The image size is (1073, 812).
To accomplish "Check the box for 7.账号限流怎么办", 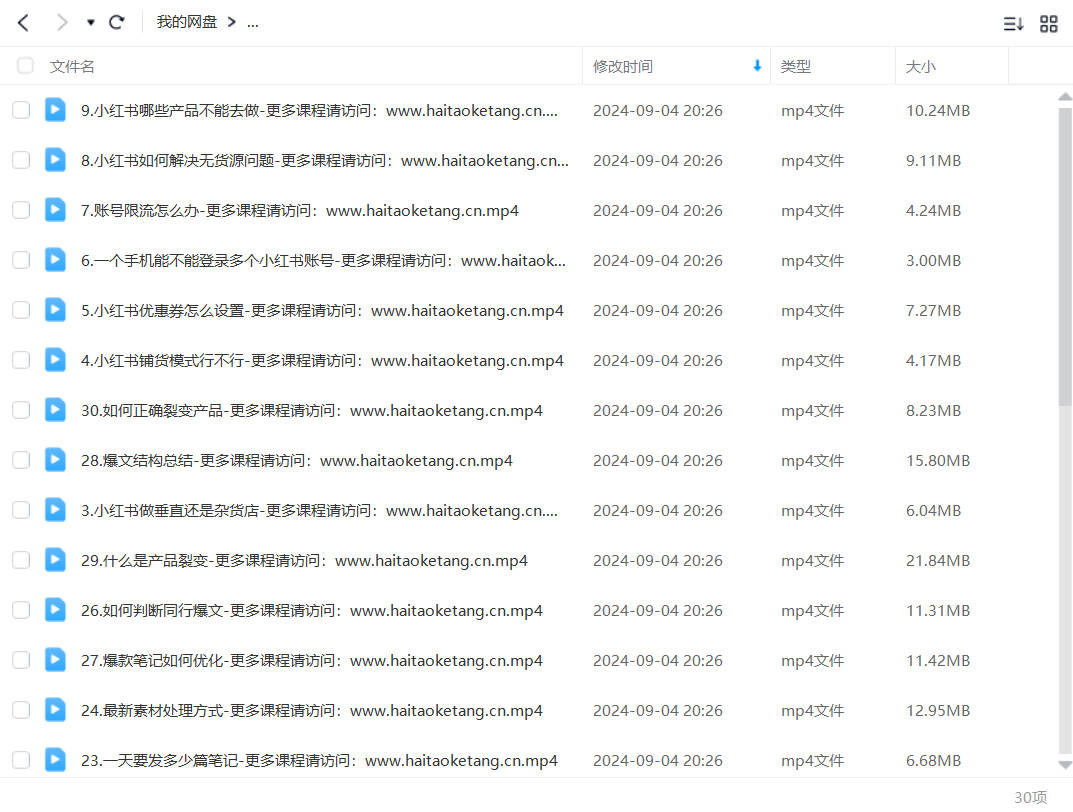I will tap(21, 210).
